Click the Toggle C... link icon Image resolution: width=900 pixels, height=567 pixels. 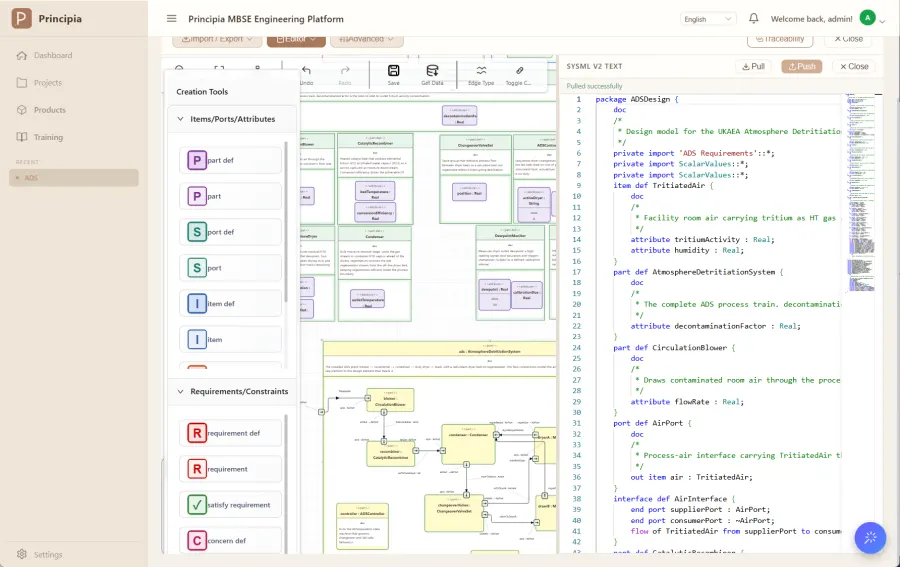click(x=519, y=71)
